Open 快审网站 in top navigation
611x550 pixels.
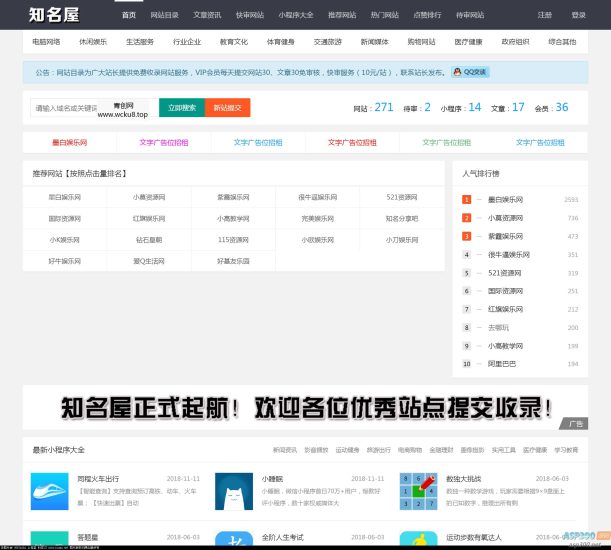coord(250,15)
